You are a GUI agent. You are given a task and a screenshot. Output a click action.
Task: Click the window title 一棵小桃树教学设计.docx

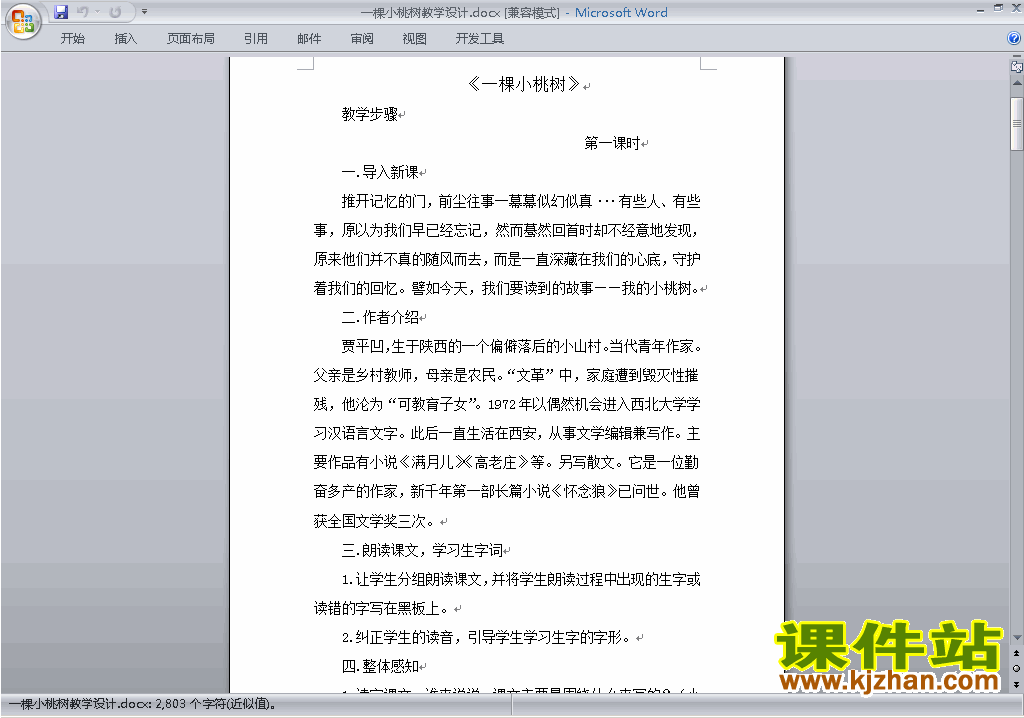click(432, 12)
